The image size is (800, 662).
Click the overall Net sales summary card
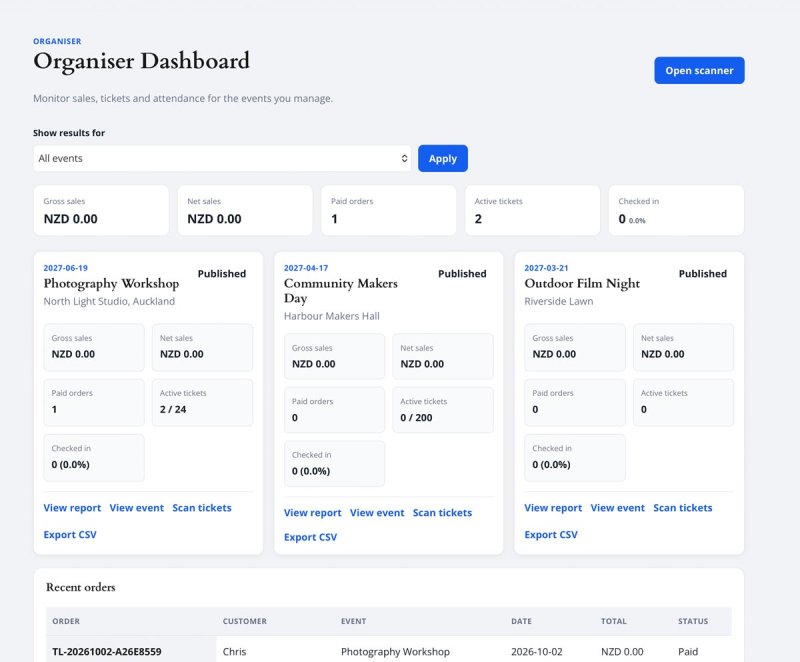245,210
